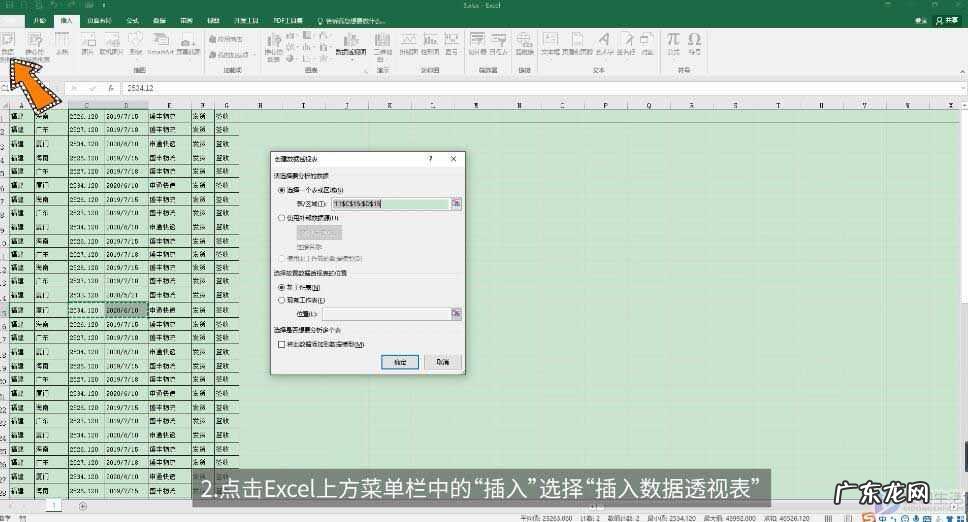Image resolution: width=968 pixels, height=522 pixels.
Task: Click the Signature Line icon
Action: pos(626,44)
